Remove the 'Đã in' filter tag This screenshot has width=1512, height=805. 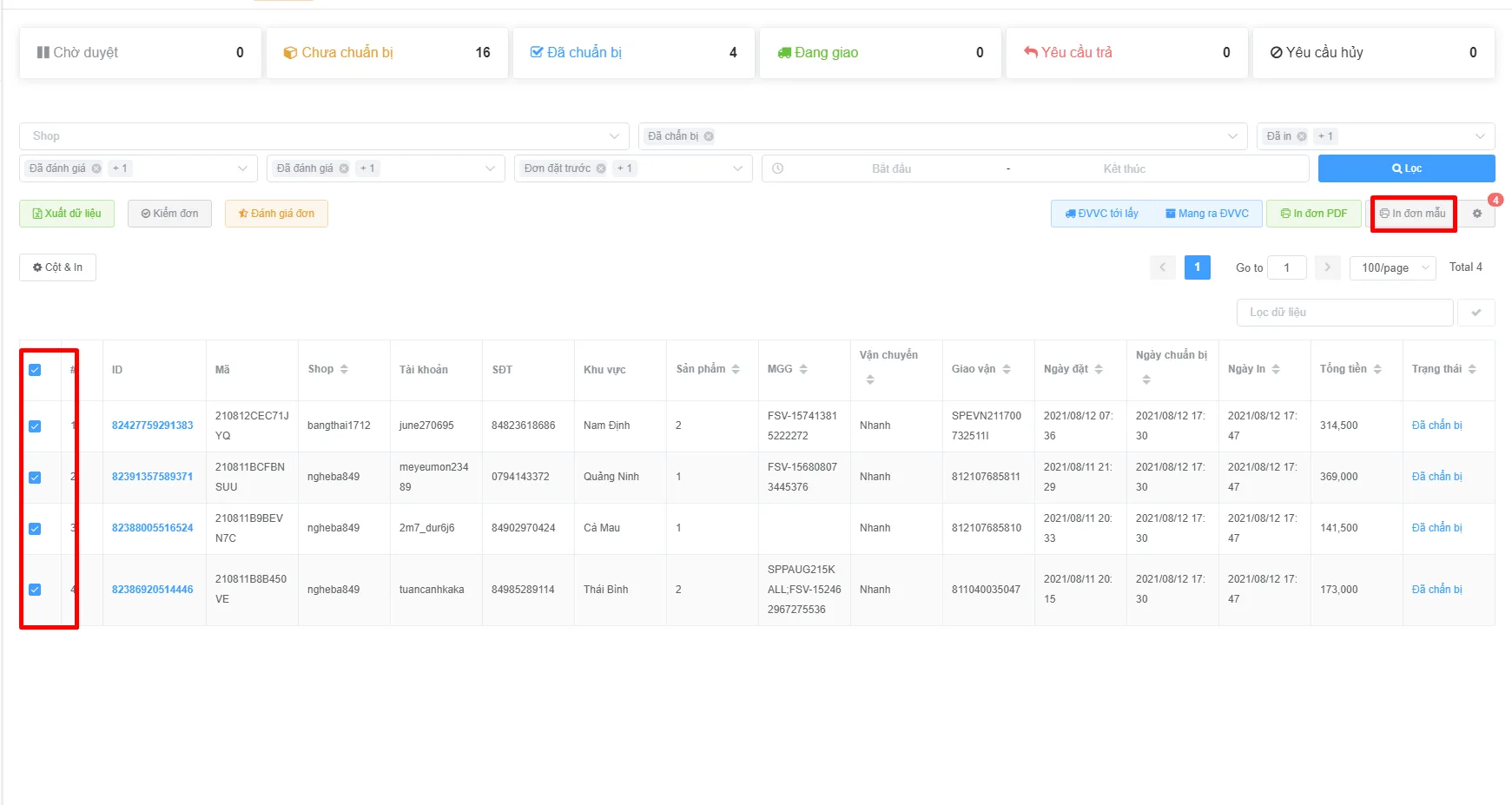[1302, 136]
